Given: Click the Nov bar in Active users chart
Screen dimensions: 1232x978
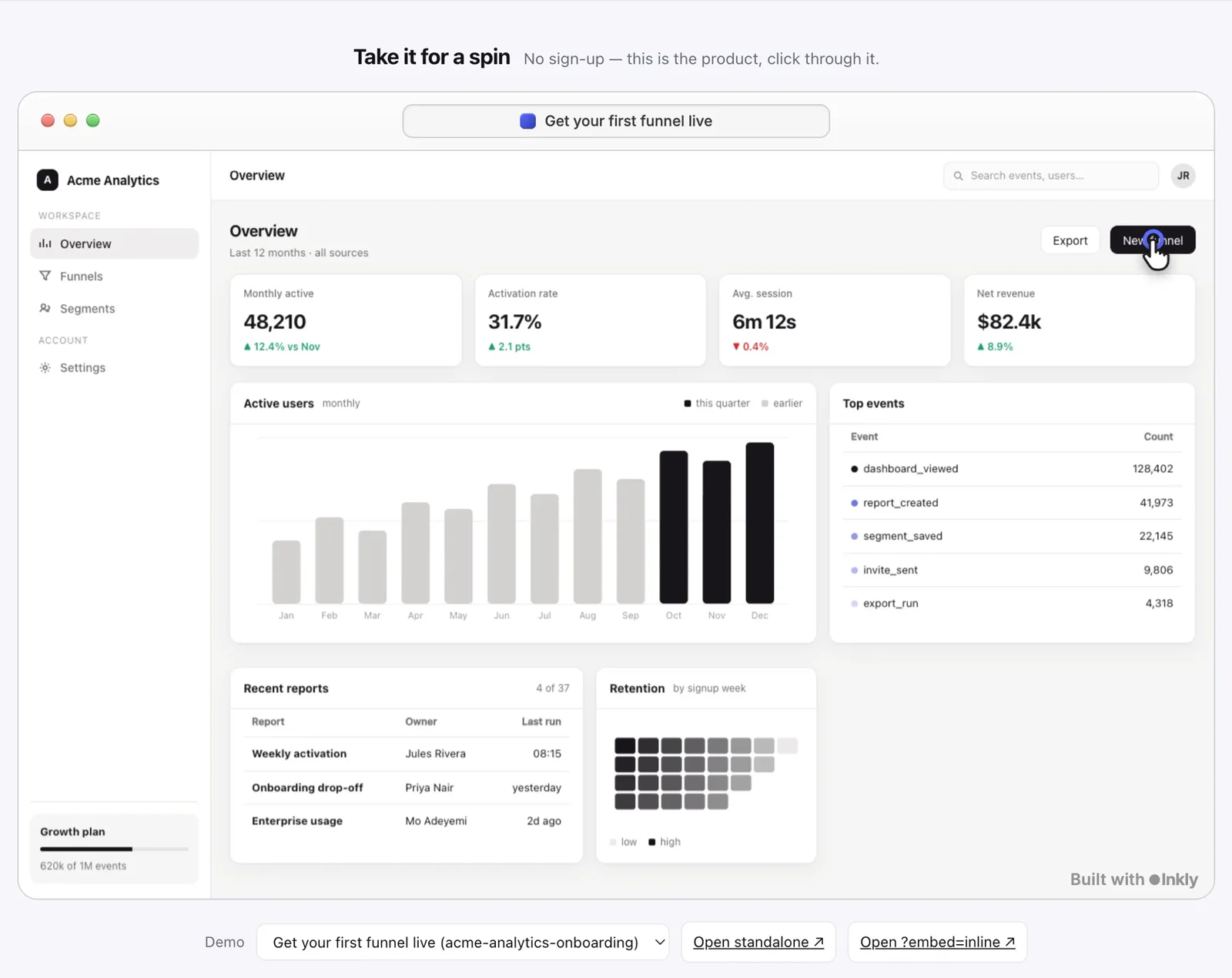Looking at the screenshot, I should pyautogui.click(x=716, y=532).
